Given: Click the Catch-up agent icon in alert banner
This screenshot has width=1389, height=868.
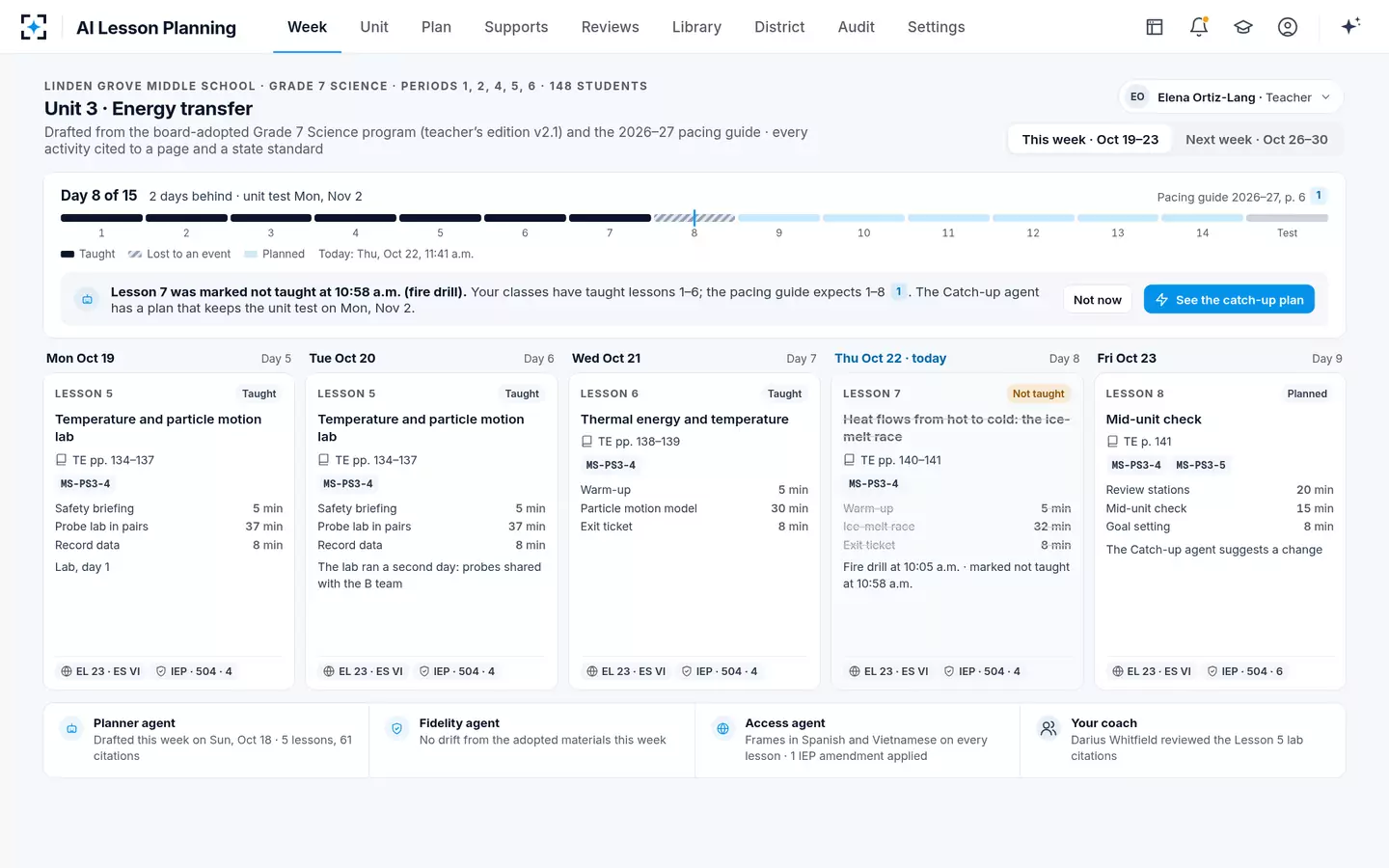Looking at the screenshot, I should 88,300.
